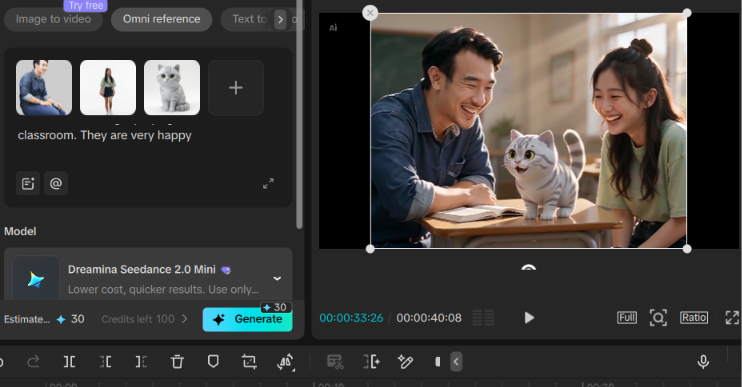Click the total duration 00:00:40:08
This screenshot has height=387, width=742.
429,318
